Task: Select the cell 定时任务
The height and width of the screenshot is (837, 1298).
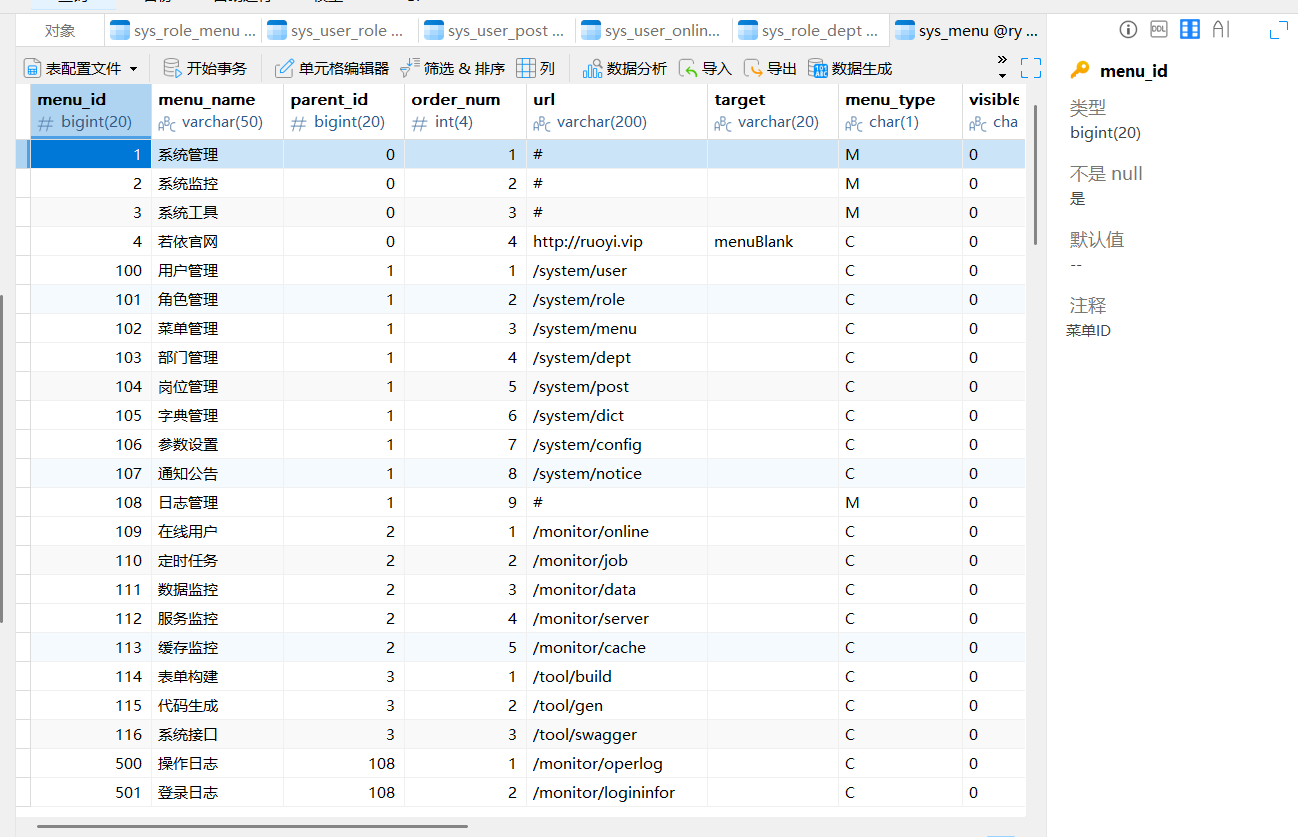Action: pyautogui.click(x=218, y=560)
